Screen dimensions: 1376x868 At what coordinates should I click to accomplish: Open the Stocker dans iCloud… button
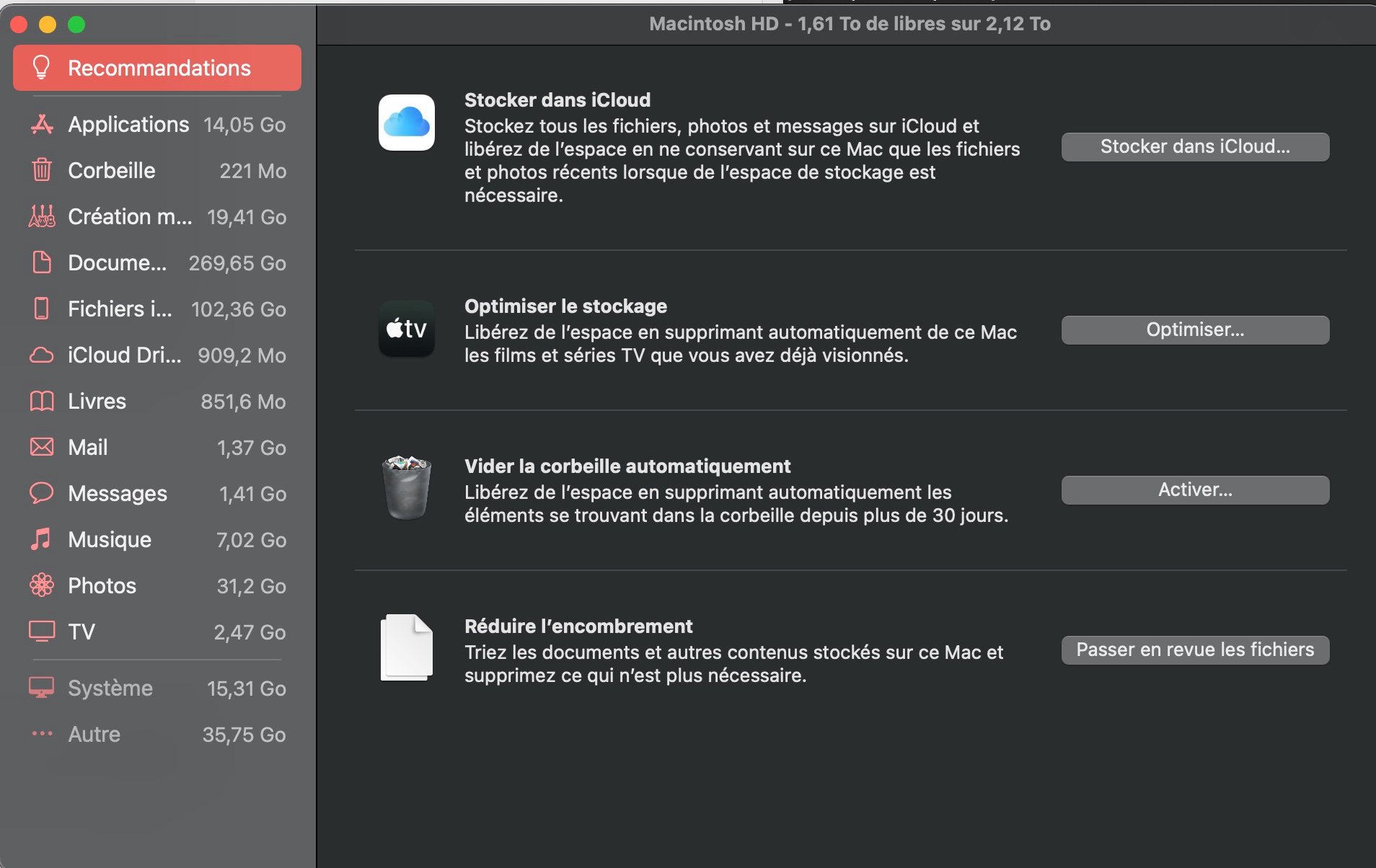coord(1195,147)
